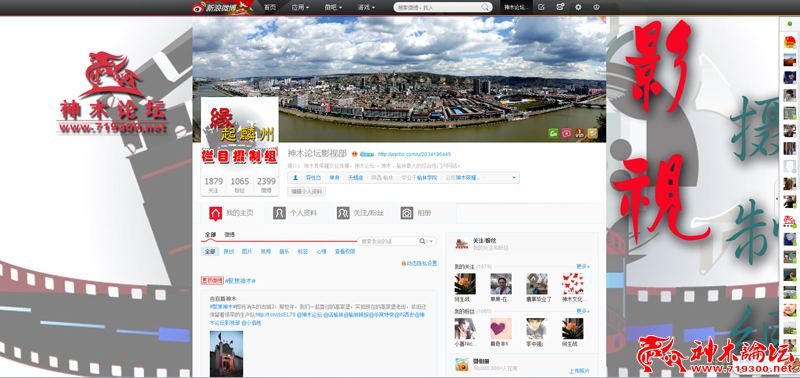Select the 原创 filter option
800x378 pixels.
(229, 251)
